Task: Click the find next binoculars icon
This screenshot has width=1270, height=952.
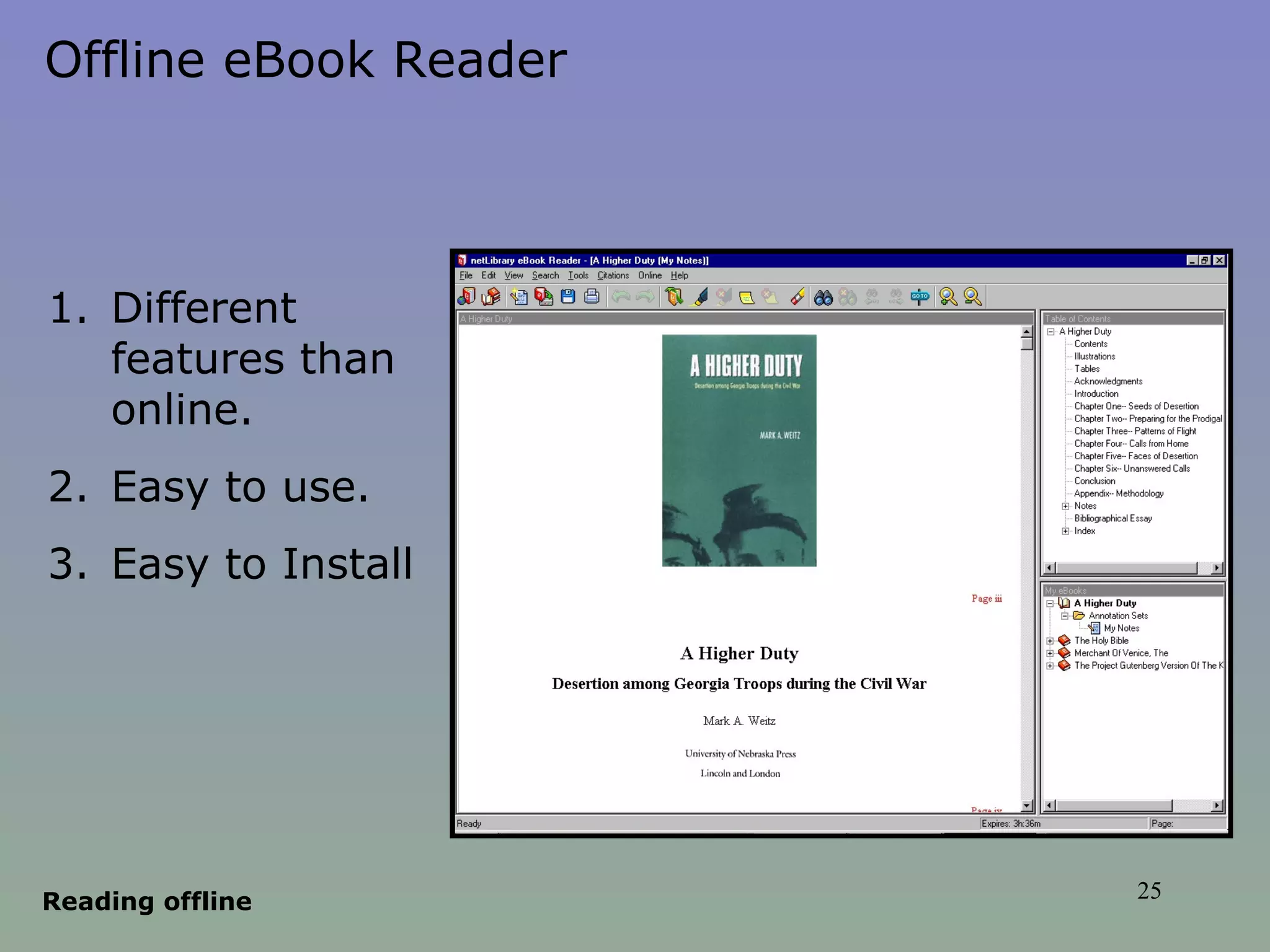Action: [x=896, y=297]
